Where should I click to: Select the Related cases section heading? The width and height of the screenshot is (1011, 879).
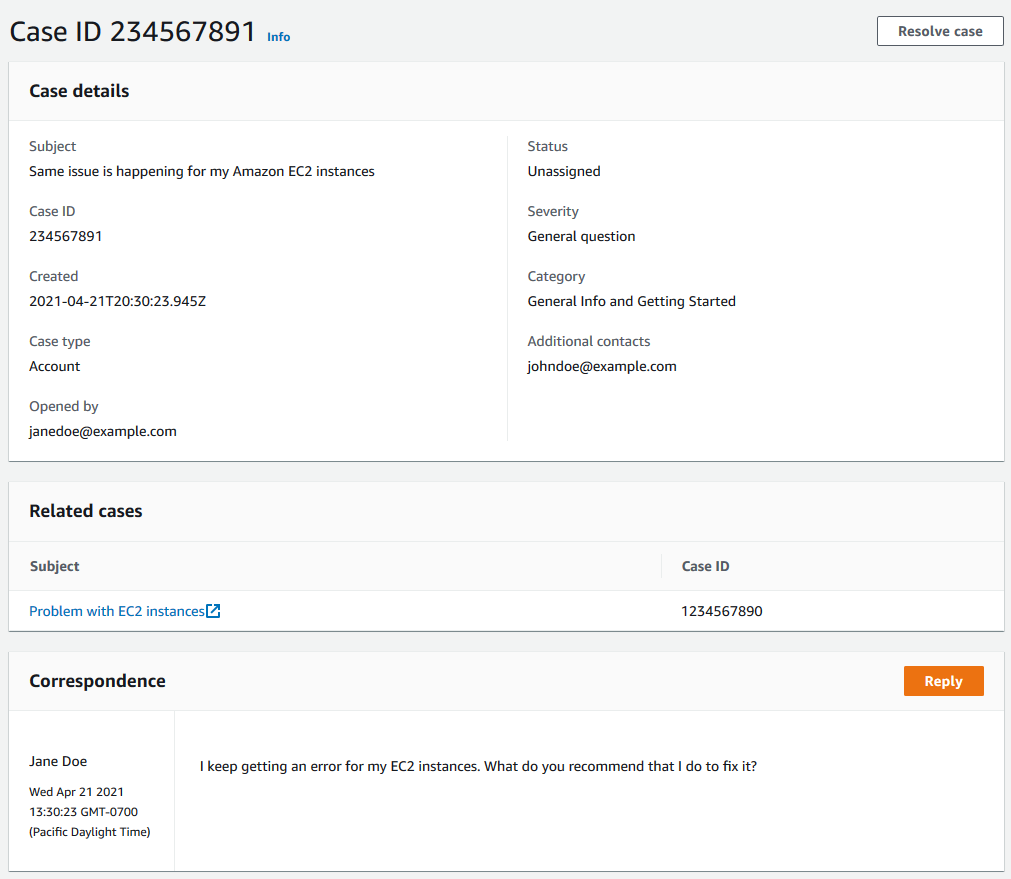point(85,511)
